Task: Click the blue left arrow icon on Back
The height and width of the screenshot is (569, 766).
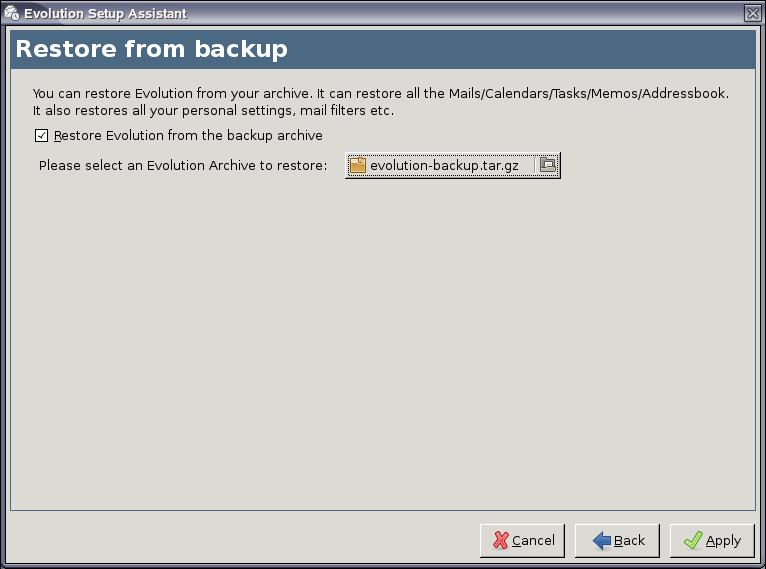Action: point(601,541)
